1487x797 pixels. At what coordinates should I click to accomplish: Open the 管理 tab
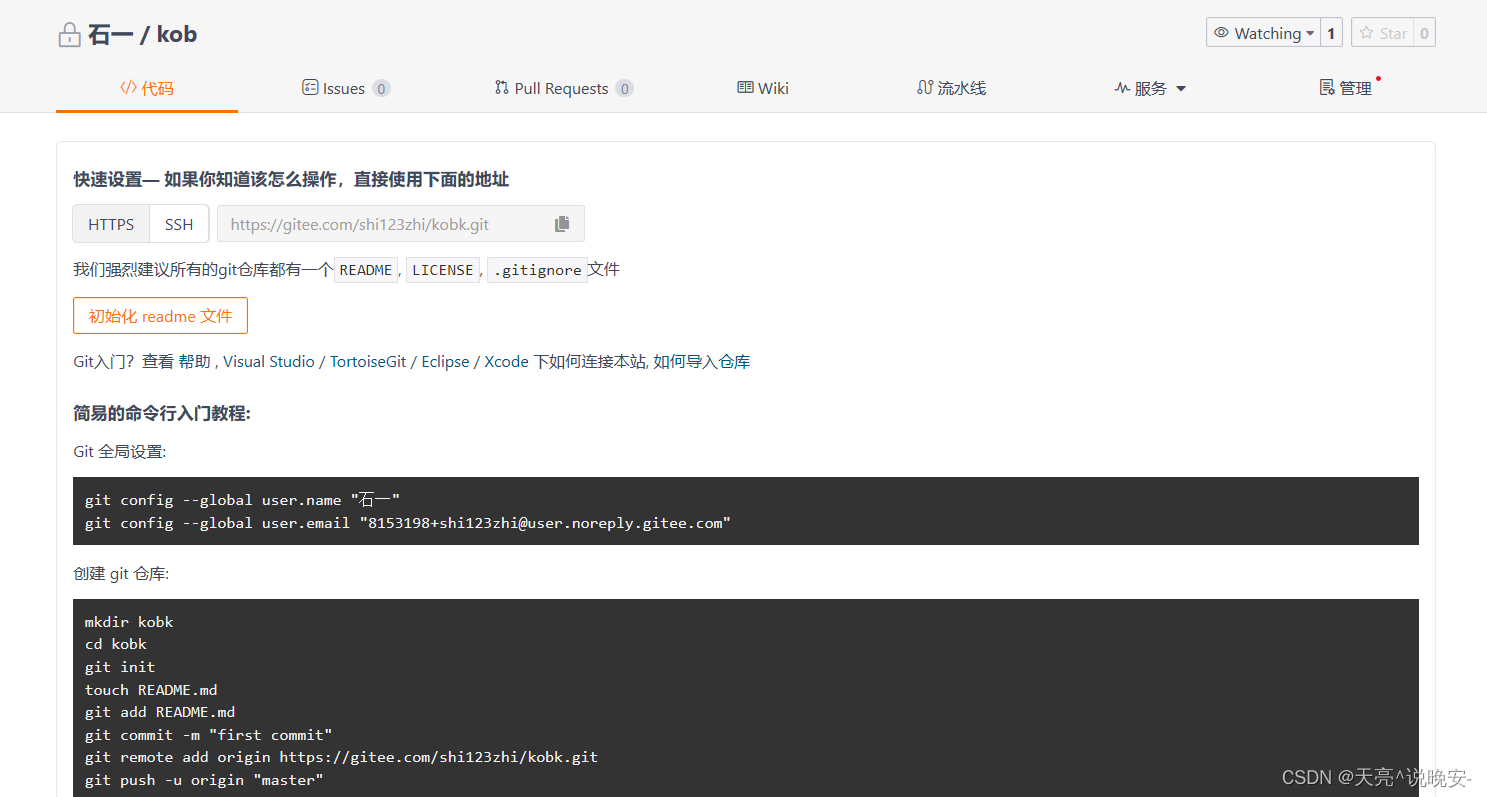(x=1346, y=88)
